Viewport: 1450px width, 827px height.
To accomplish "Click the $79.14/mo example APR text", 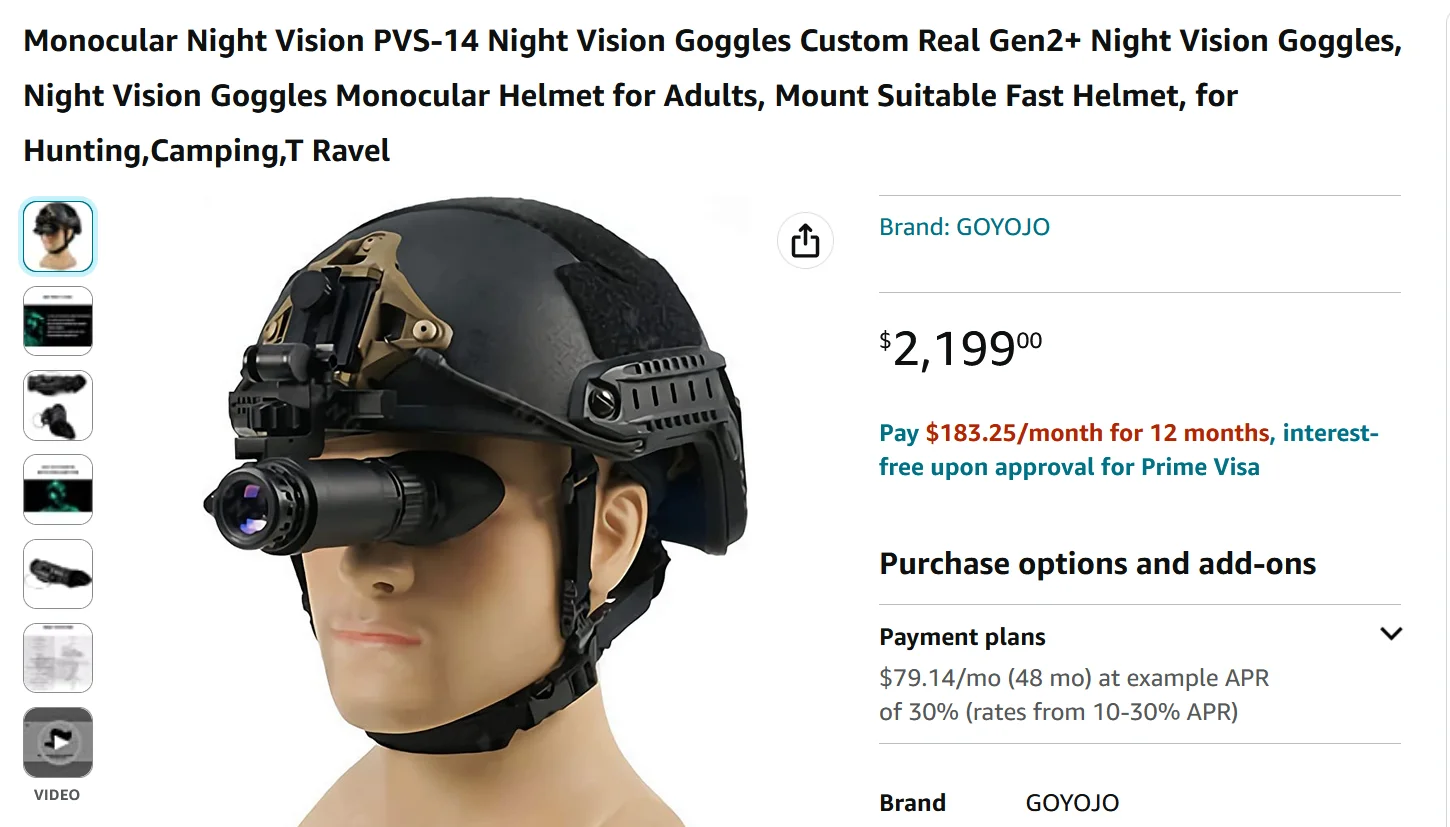I will pos(1074,695).
